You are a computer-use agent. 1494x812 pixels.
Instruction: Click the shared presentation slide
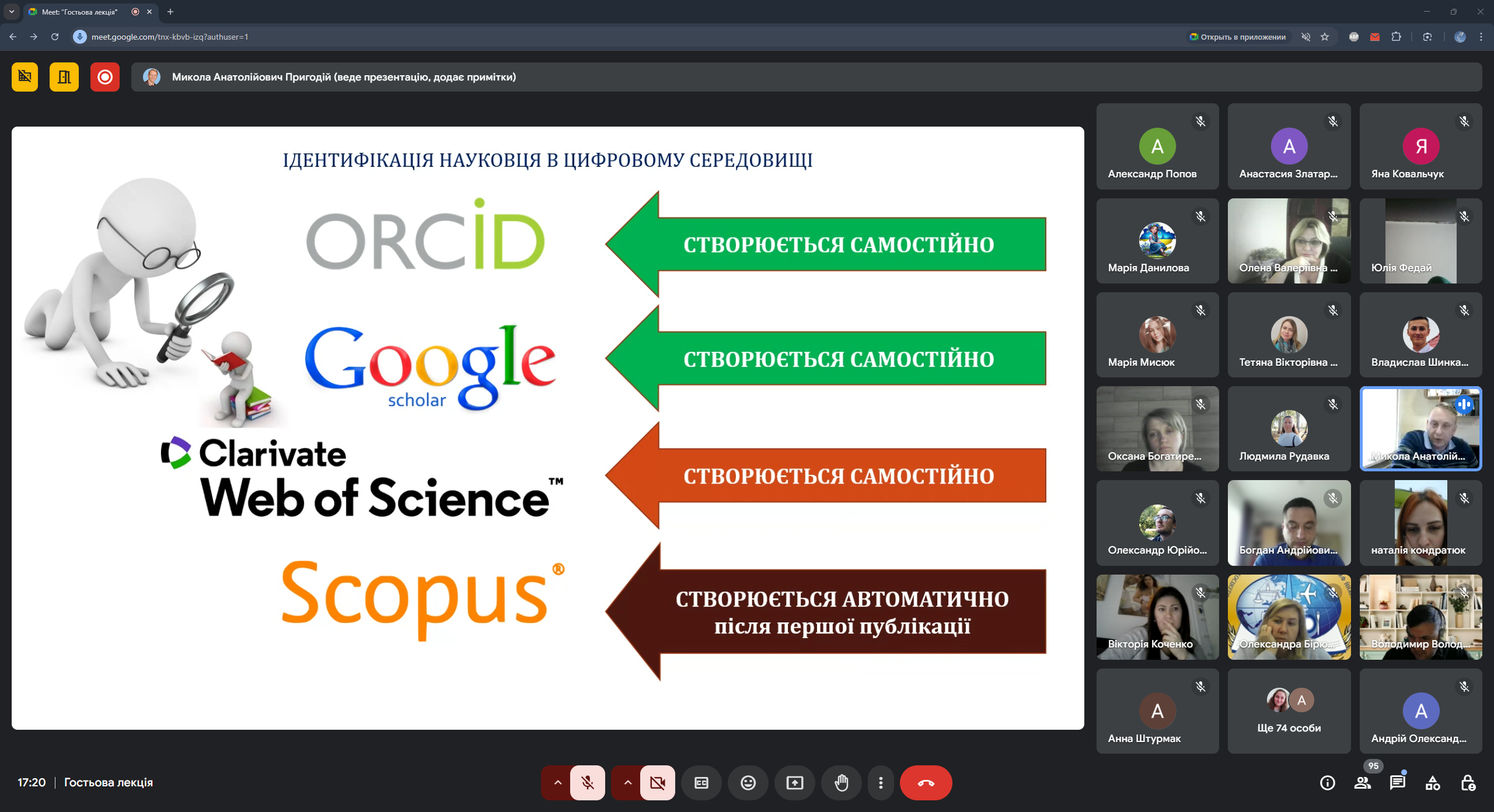[x=548, y=428]
